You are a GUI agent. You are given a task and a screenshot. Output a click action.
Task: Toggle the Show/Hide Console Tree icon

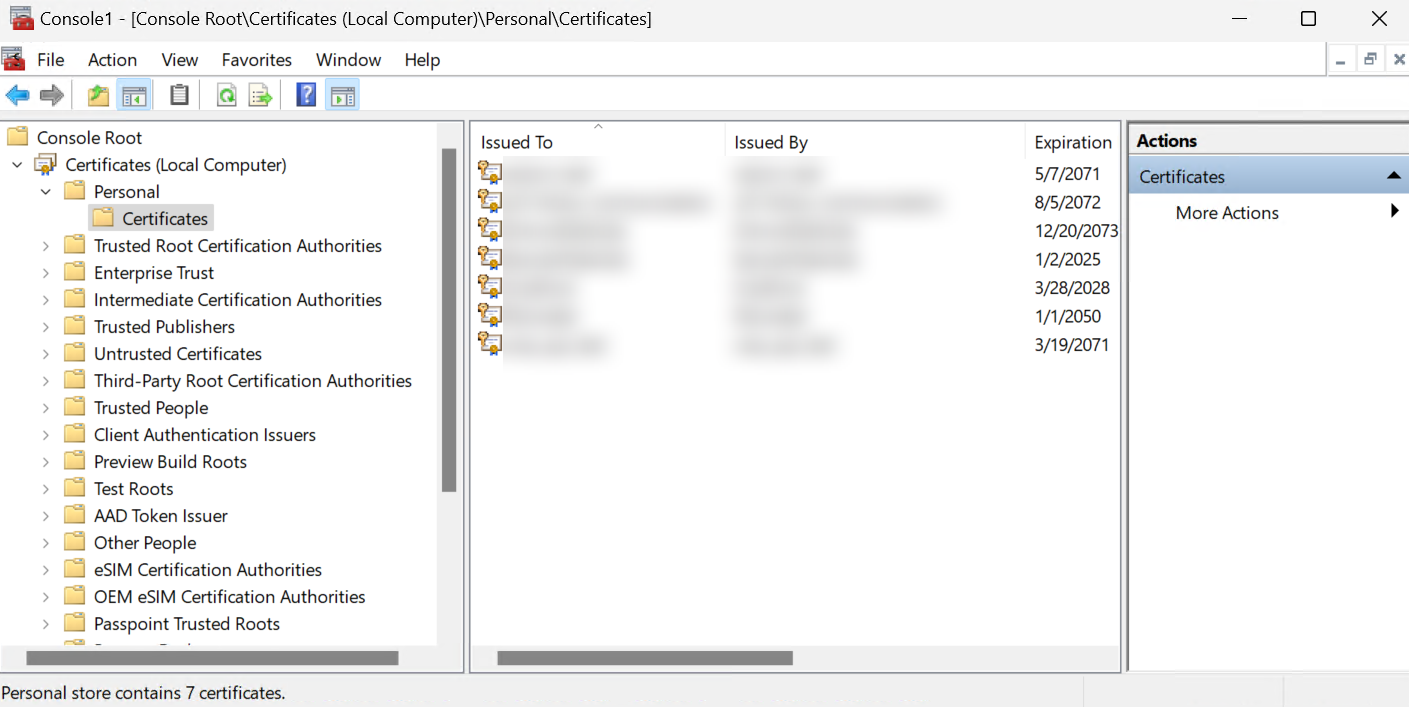(134, 94)
